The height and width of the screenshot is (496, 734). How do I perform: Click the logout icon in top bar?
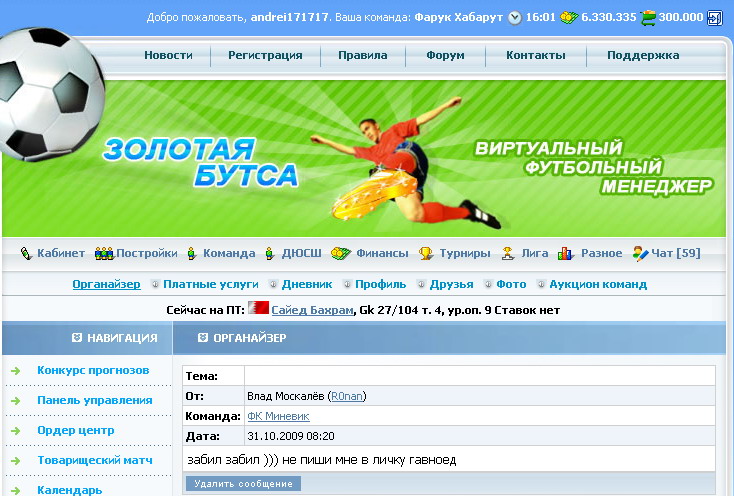(714, 17)
